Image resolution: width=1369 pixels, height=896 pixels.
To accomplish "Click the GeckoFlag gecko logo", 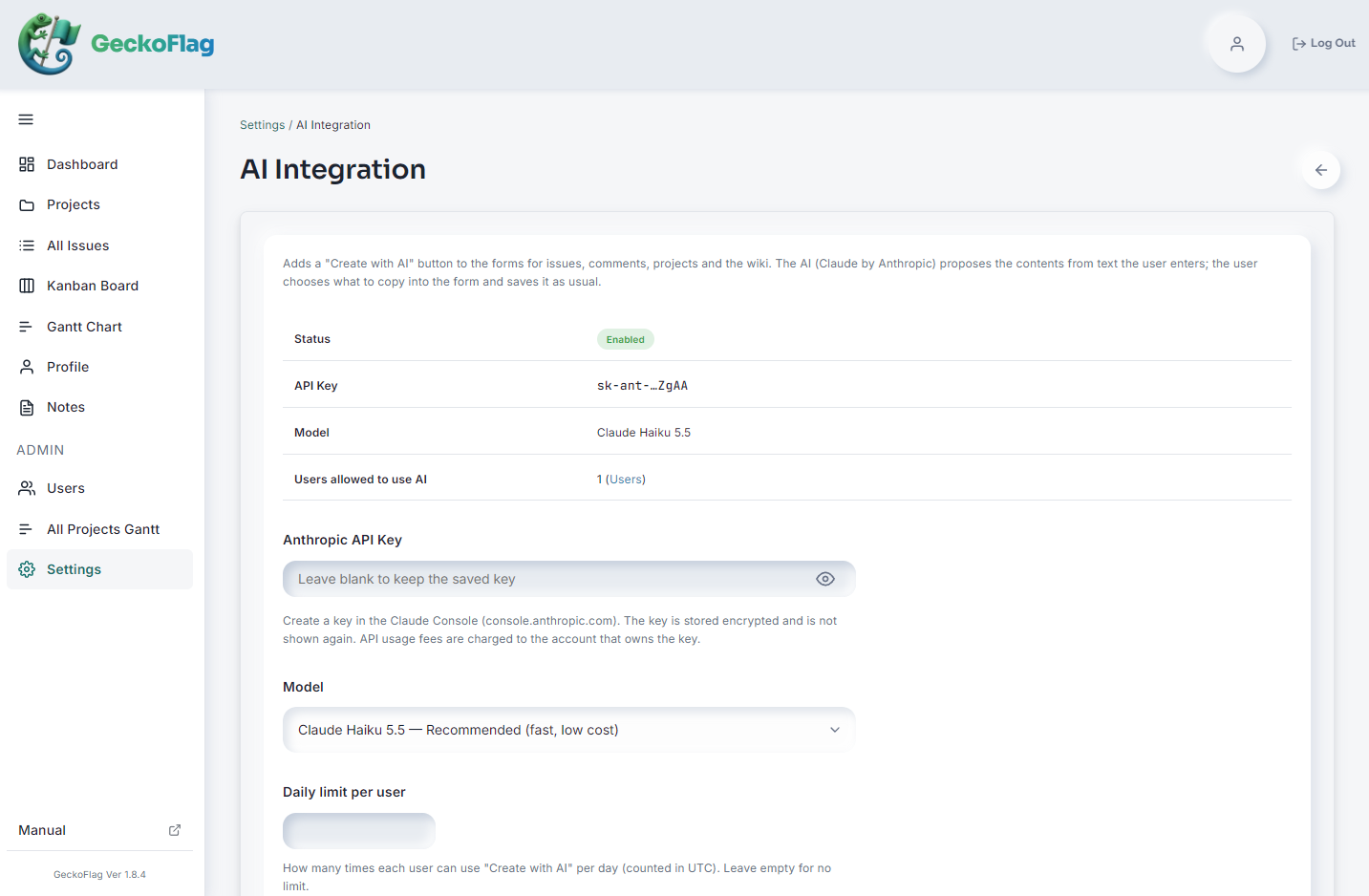I will (49, 44).
